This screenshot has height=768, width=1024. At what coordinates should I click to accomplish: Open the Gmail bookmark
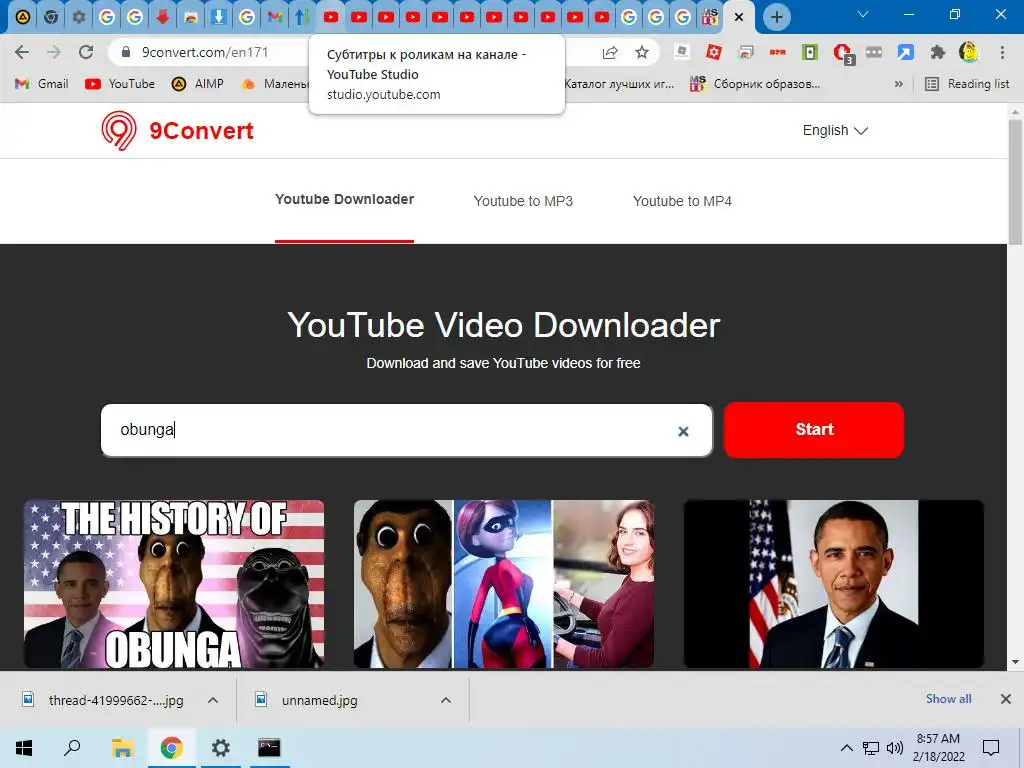pos(41,84)
